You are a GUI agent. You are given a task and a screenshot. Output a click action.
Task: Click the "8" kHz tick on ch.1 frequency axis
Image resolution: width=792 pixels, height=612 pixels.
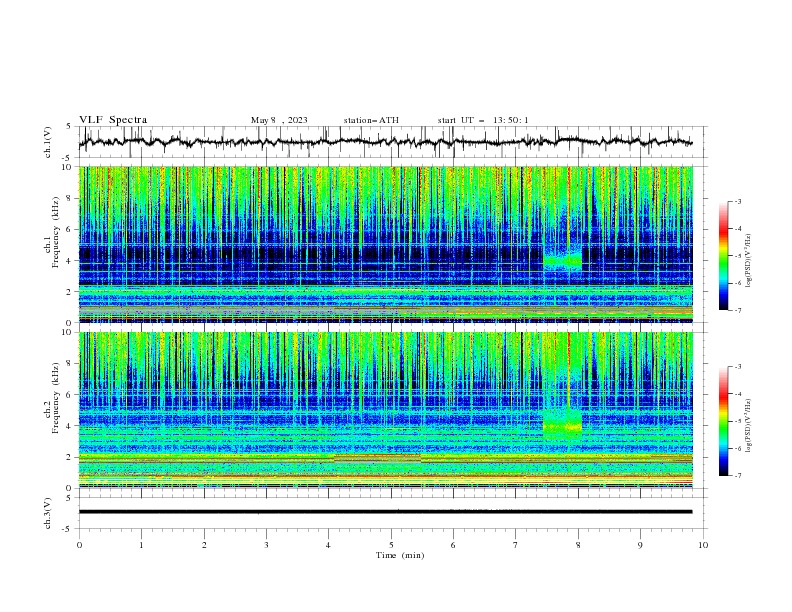click(x=70, y=198)
